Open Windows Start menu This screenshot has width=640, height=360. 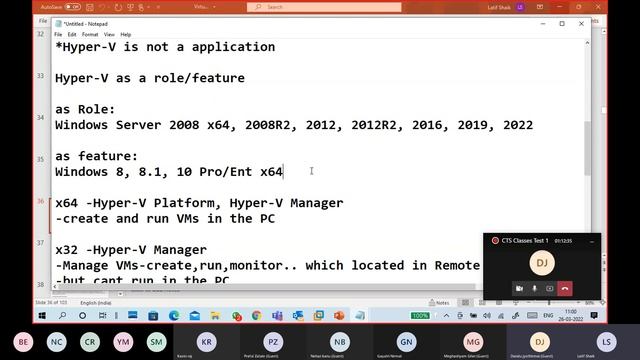pyautogui.click(x=42, y=316)
